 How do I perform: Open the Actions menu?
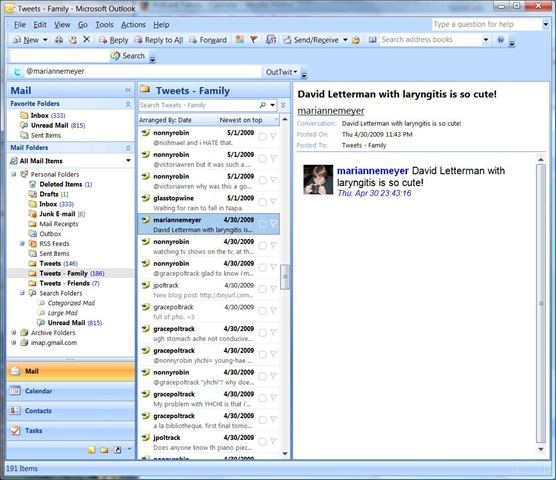click(133, 24)
